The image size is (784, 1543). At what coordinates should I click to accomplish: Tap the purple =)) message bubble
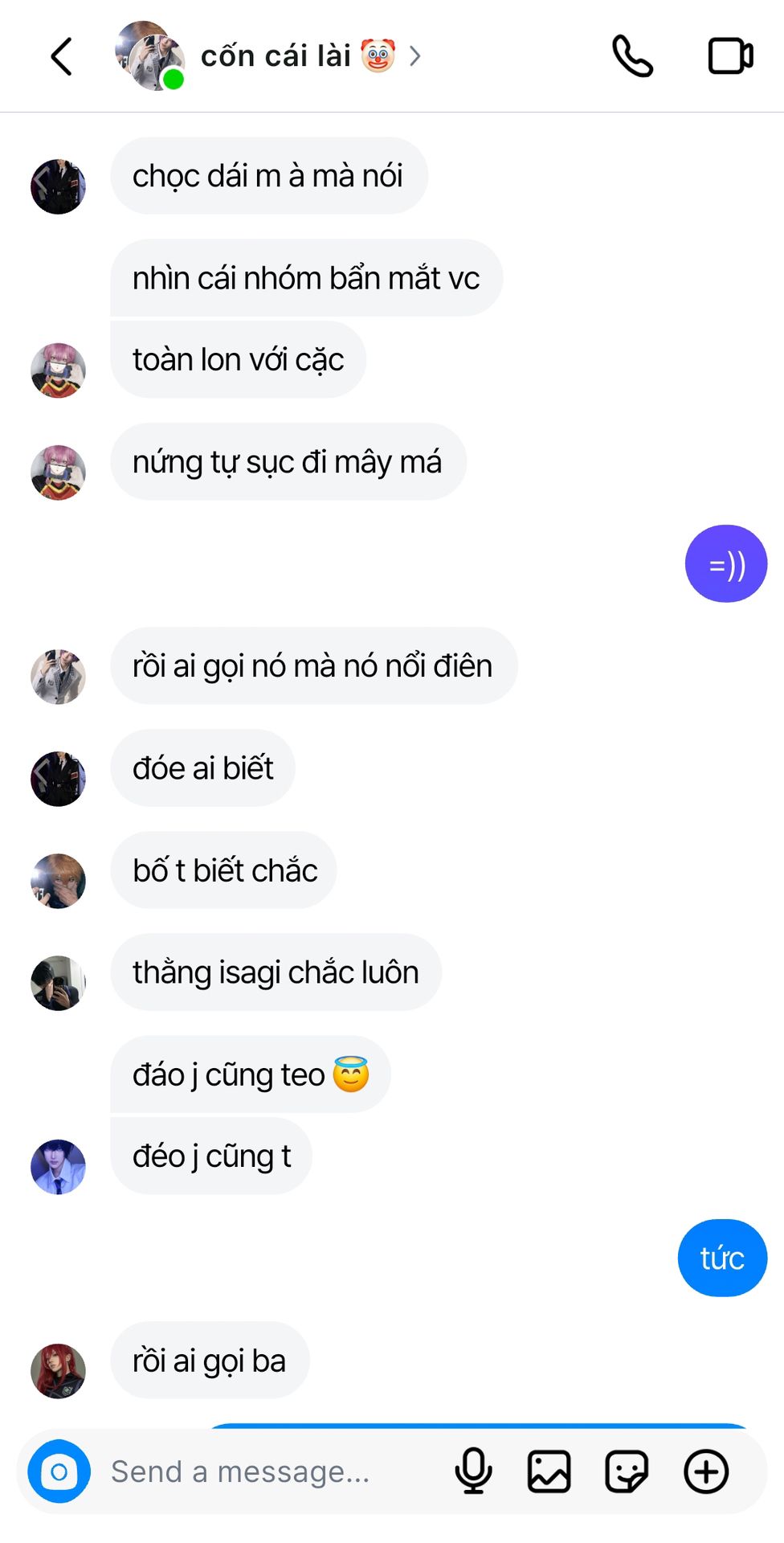[726, 564]
